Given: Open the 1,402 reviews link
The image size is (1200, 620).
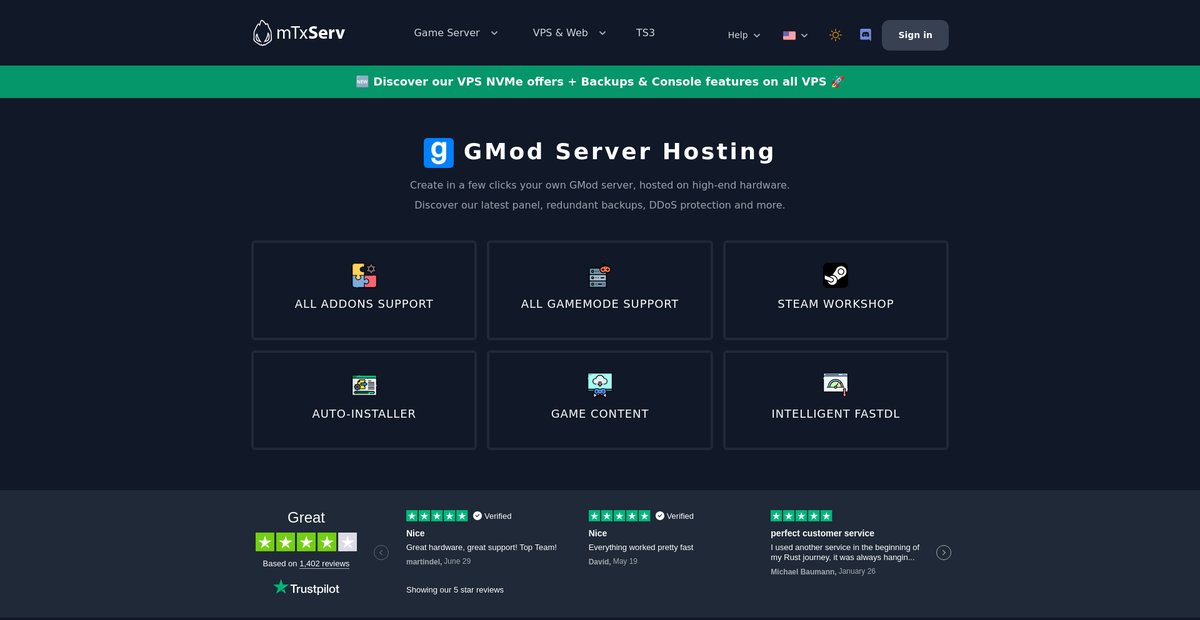Looking at the screenshot, I should pos(324,564).
